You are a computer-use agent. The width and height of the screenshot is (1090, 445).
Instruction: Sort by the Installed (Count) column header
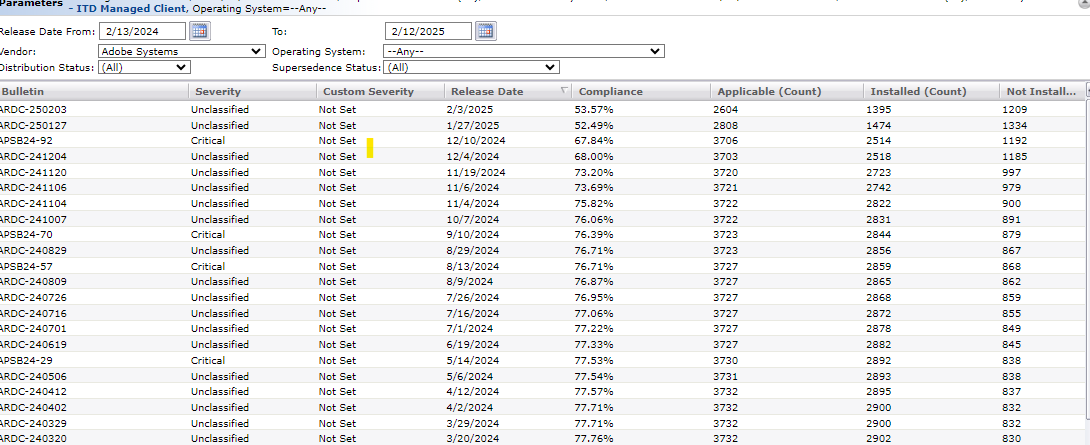[x=932, y=91]
